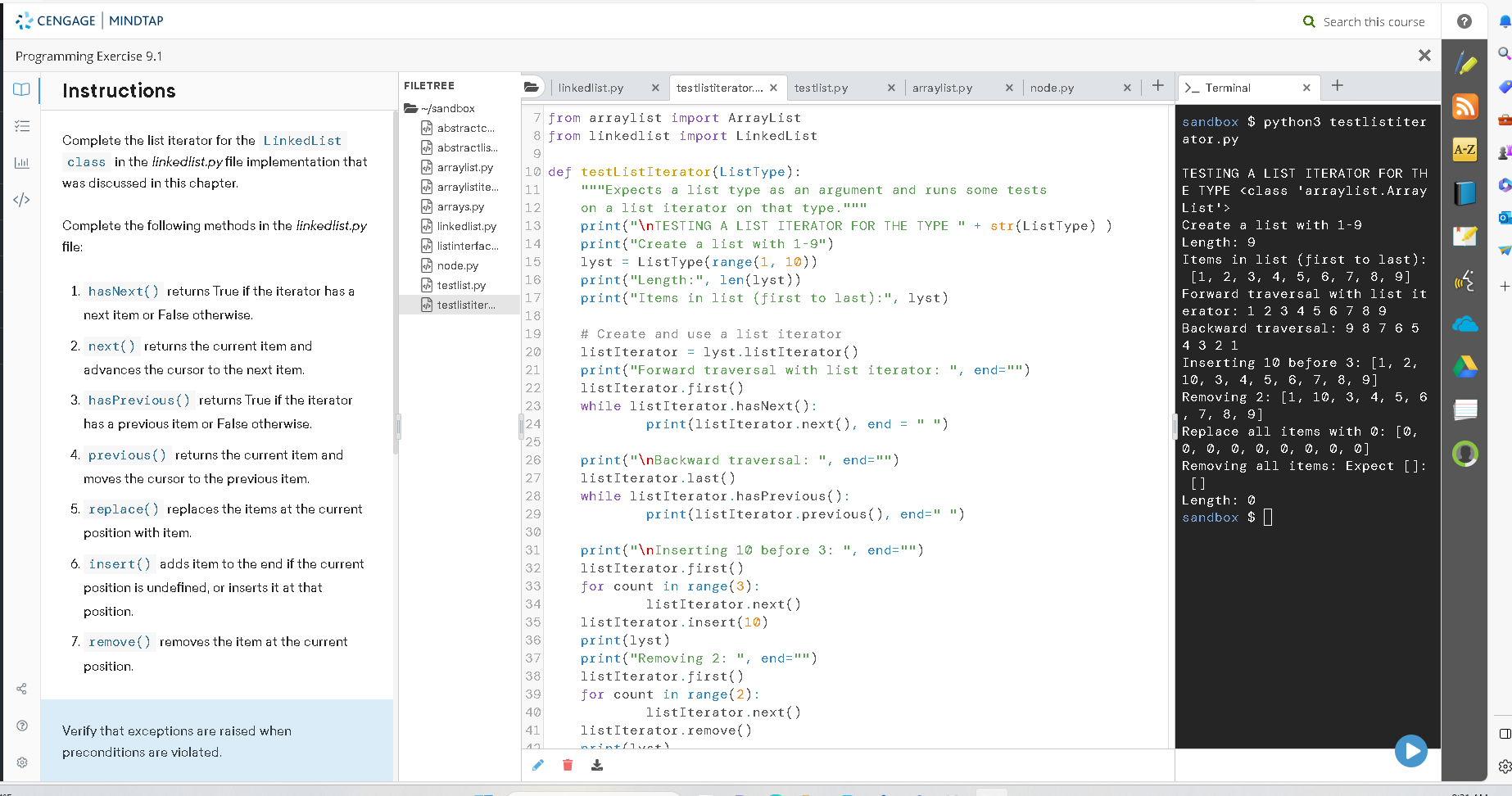Viewport: 1512px width, 796px height.
Task: Open the A-Z dictionary tool
Action: [1465, 149]
